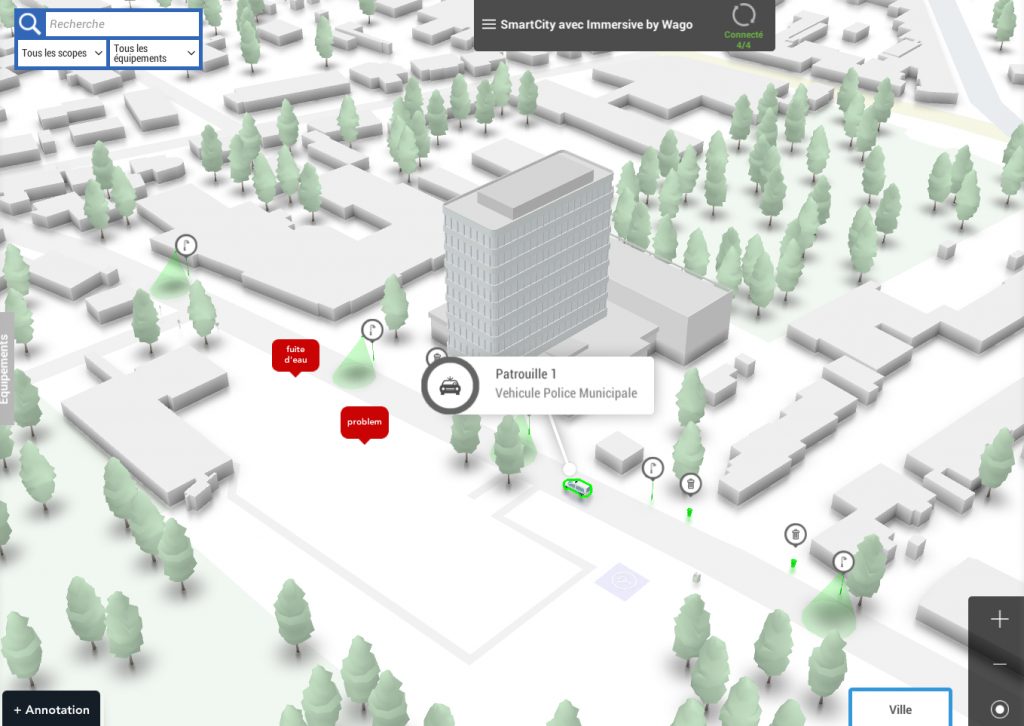Click the '+ Annotation' button
Image resolution: width=1024 pixels, height=726 pixels.
(51, 709)
